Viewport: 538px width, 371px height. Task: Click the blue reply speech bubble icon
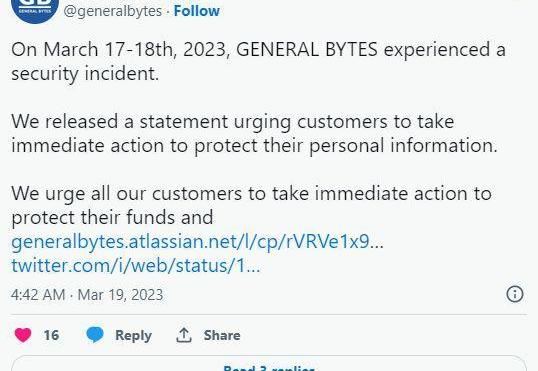pyautogui.click(x=95, y=335)
